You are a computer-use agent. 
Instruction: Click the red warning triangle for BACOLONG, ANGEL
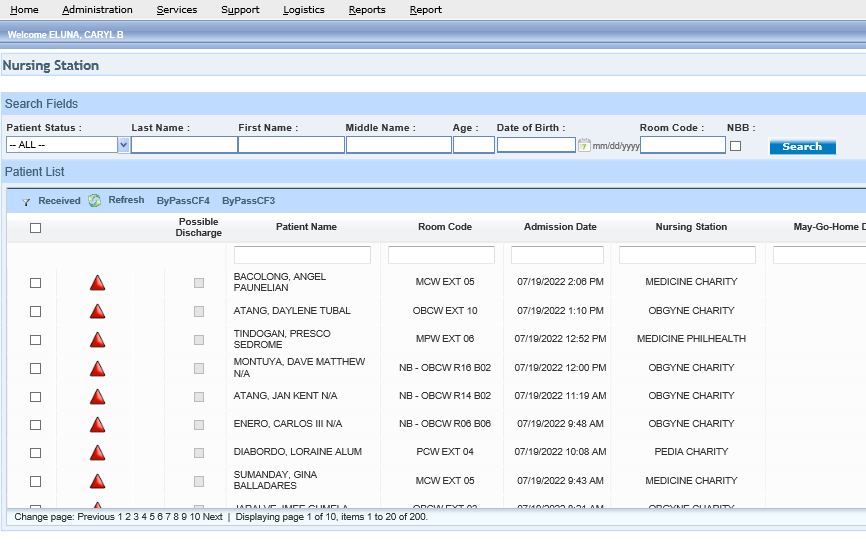click(x=97, y=283)
